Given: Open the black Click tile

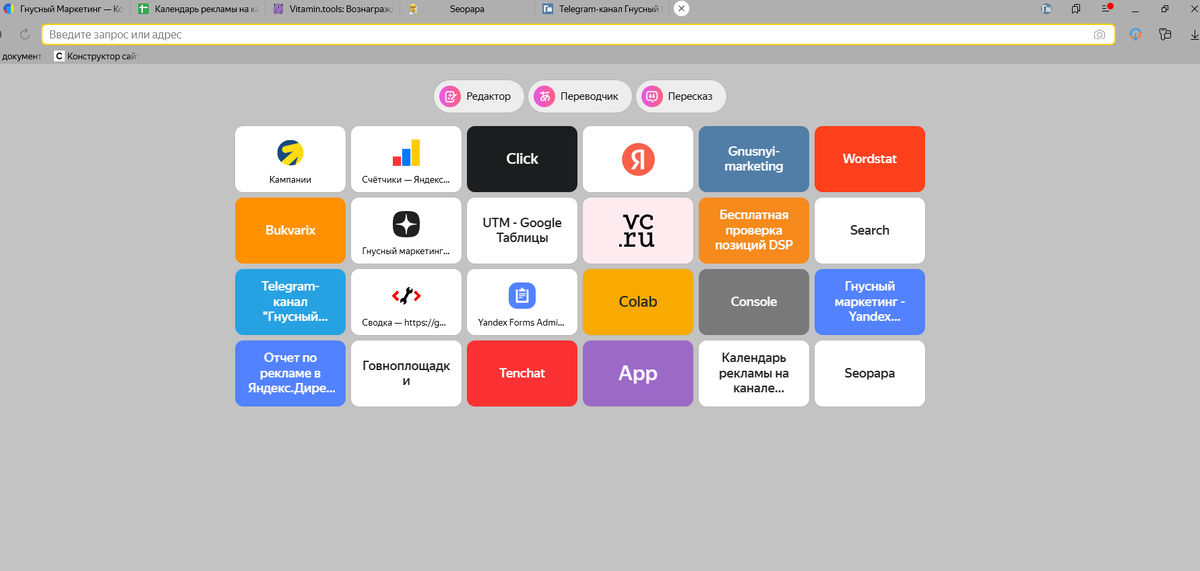Looking at the screenshot, I should point(522,159).
